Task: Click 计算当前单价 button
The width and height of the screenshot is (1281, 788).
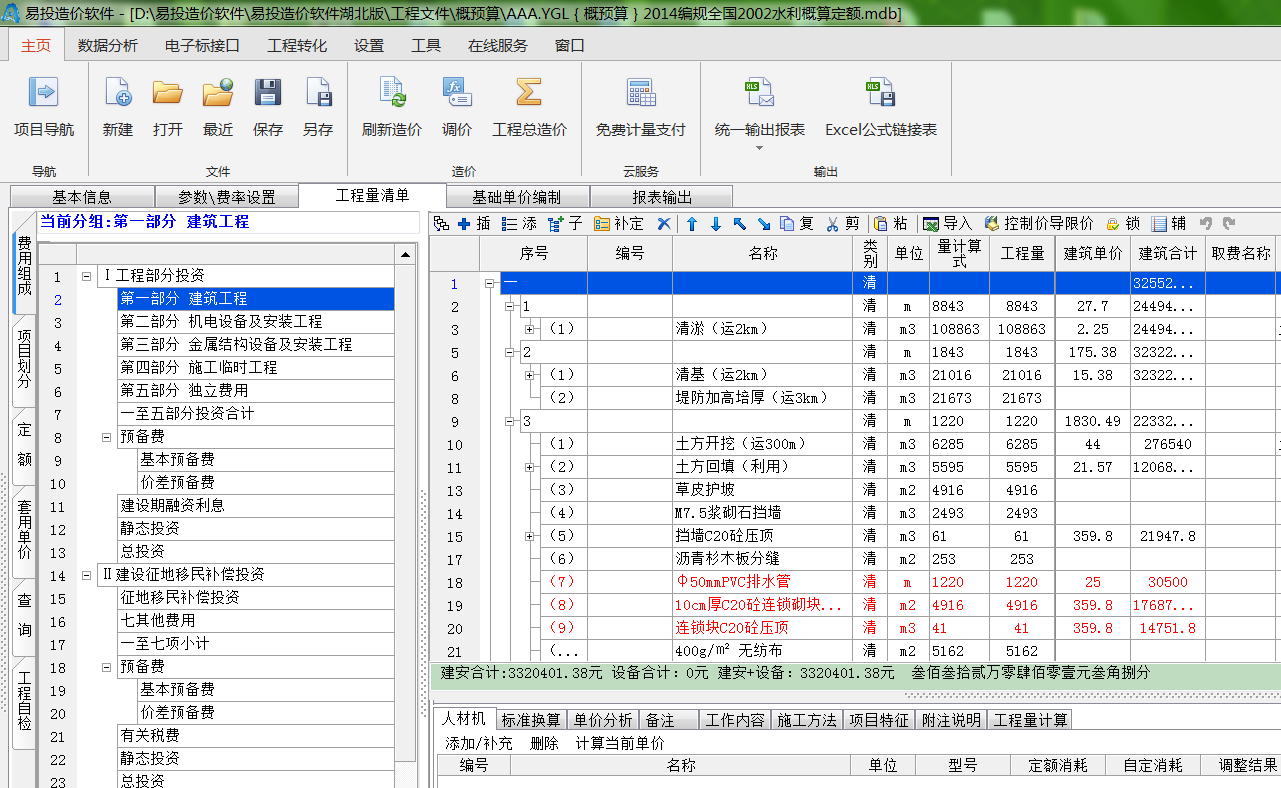Action: pos(620,743)
